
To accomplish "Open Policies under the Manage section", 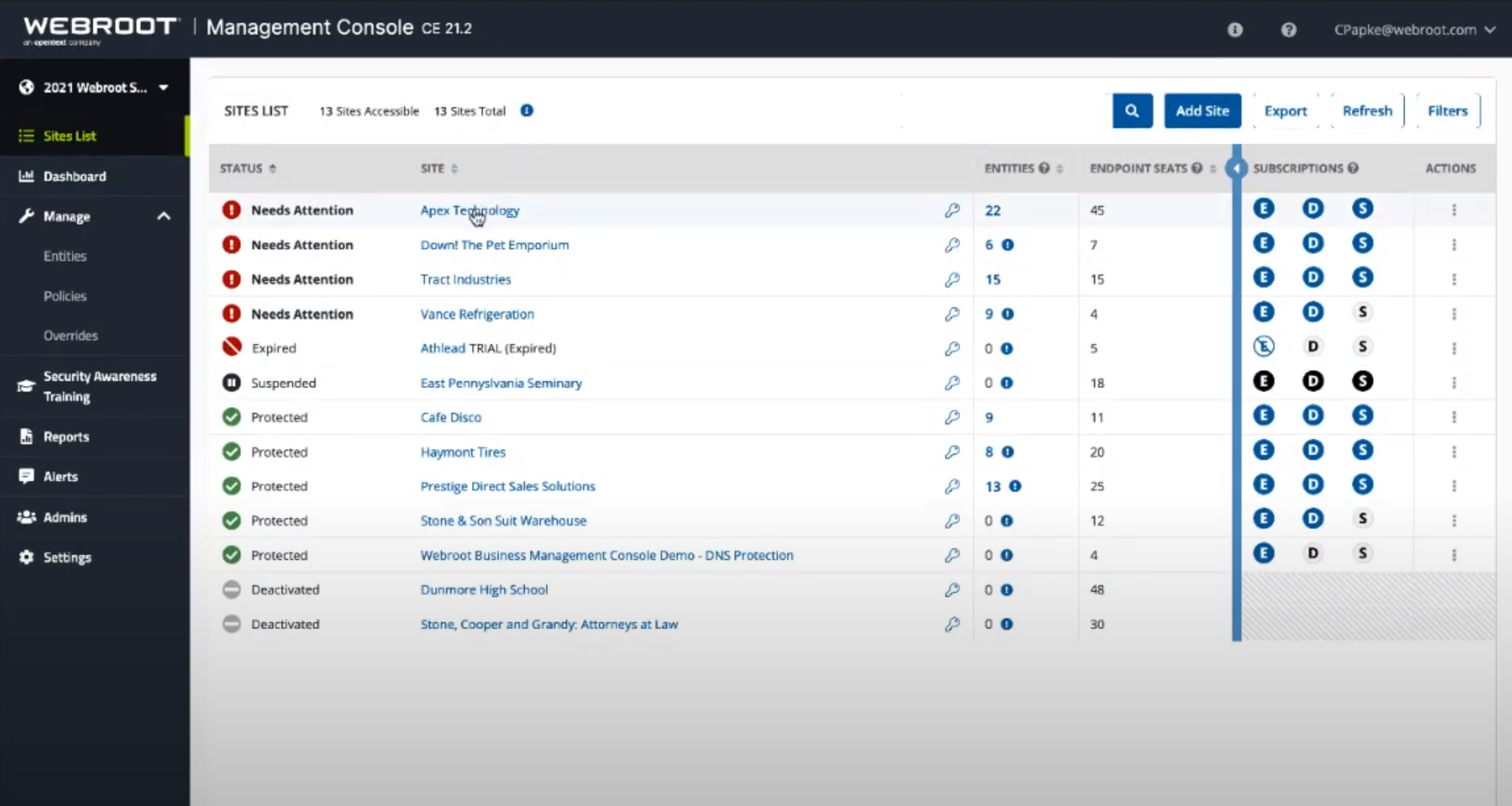I will [x=65, y=296].
